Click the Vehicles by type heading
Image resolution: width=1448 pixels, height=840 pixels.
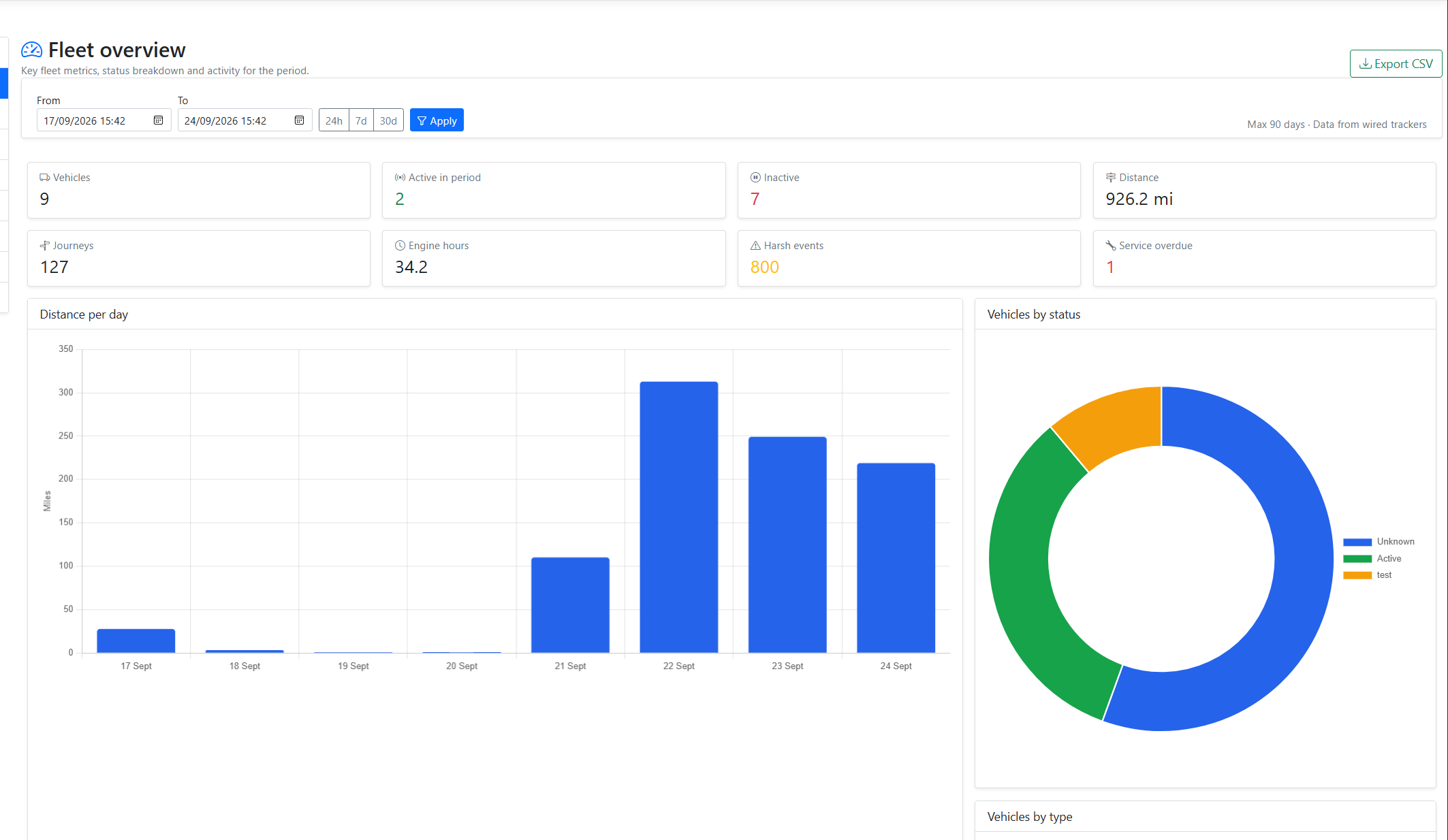[1029, 817]
